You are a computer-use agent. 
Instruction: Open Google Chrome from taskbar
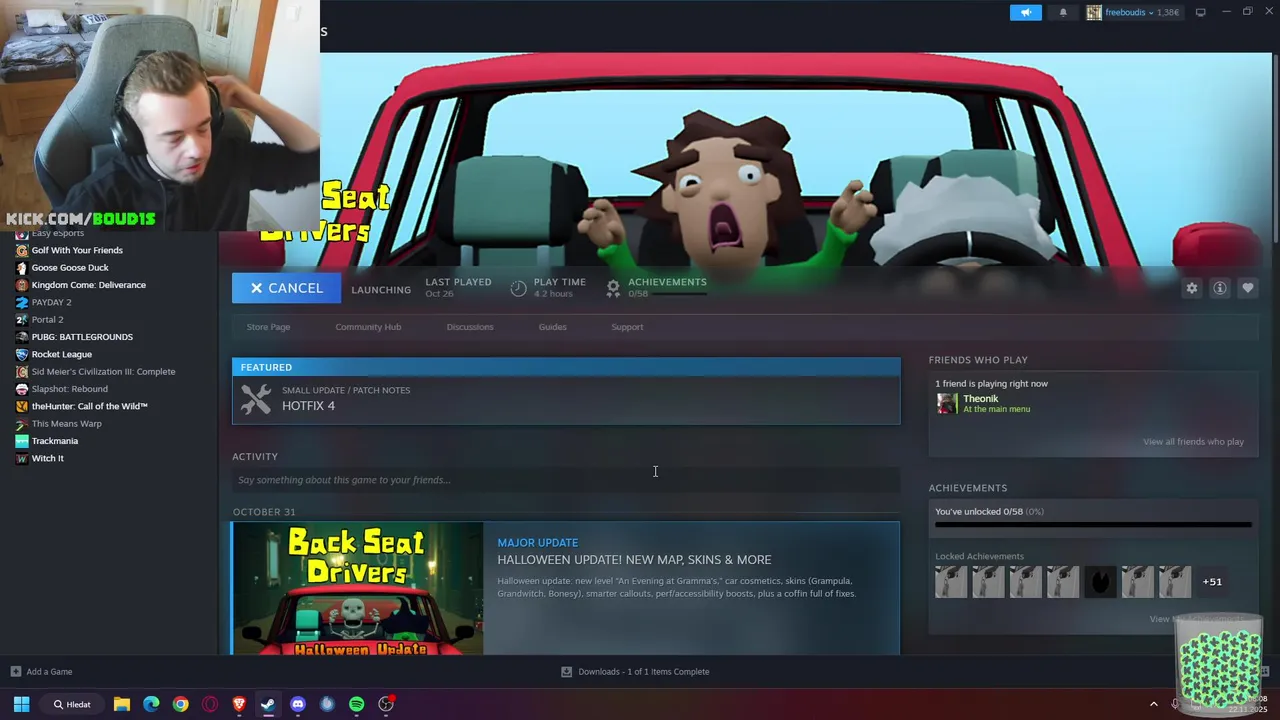(x=180, y=704)
